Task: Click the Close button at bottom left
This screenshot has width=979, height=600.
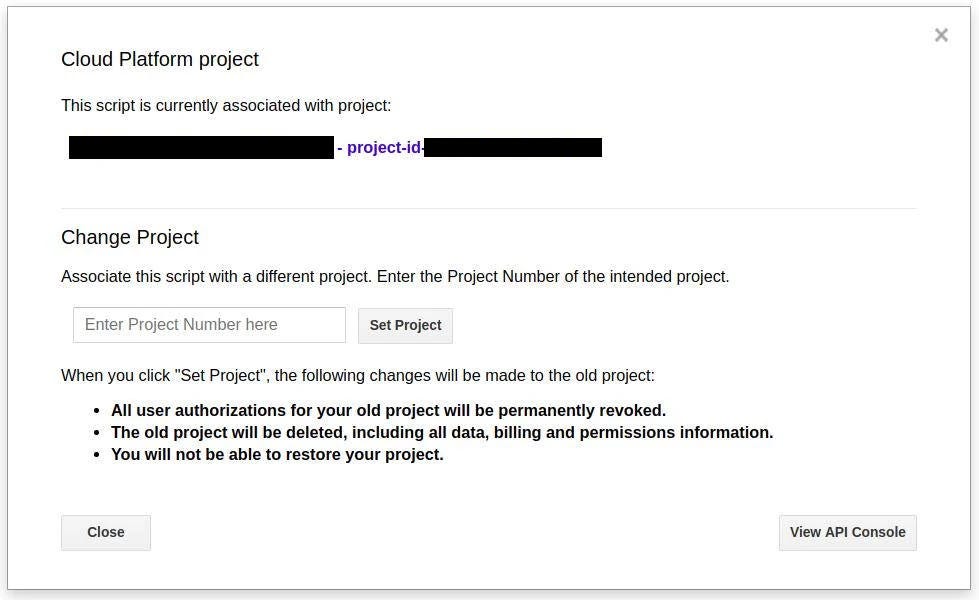Action: tap(105, 532)
